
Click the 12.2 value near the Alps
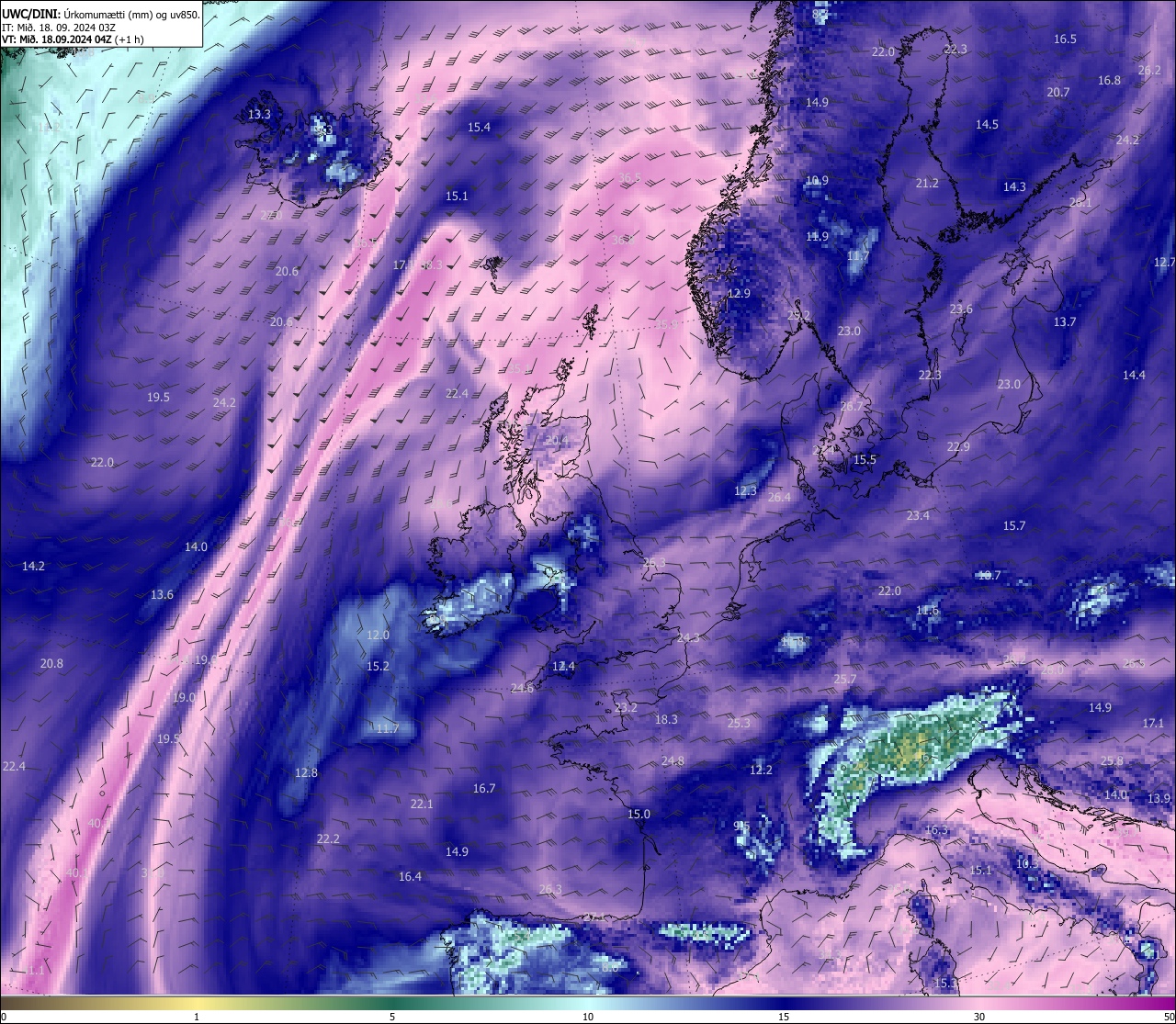[x=761, y=771]
